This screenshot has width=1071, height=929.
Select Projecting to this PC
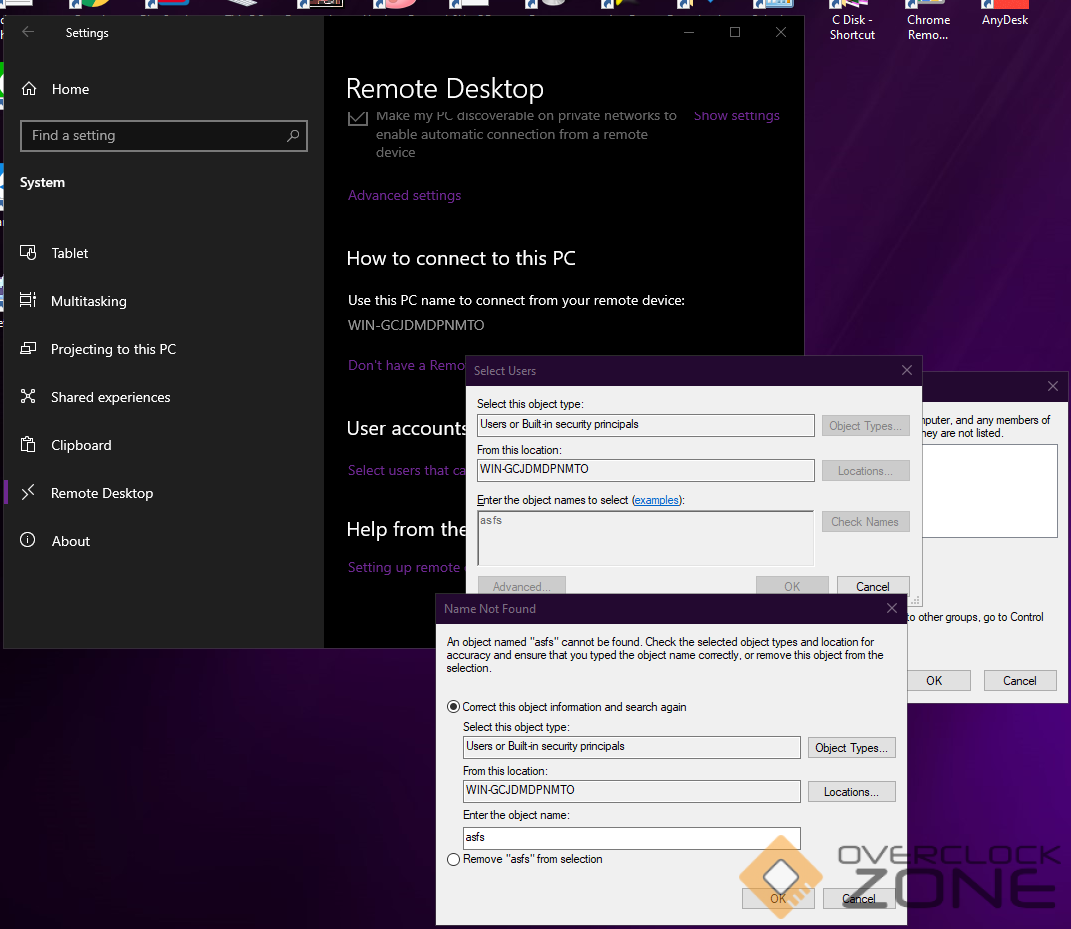click(x=113, y=349)
